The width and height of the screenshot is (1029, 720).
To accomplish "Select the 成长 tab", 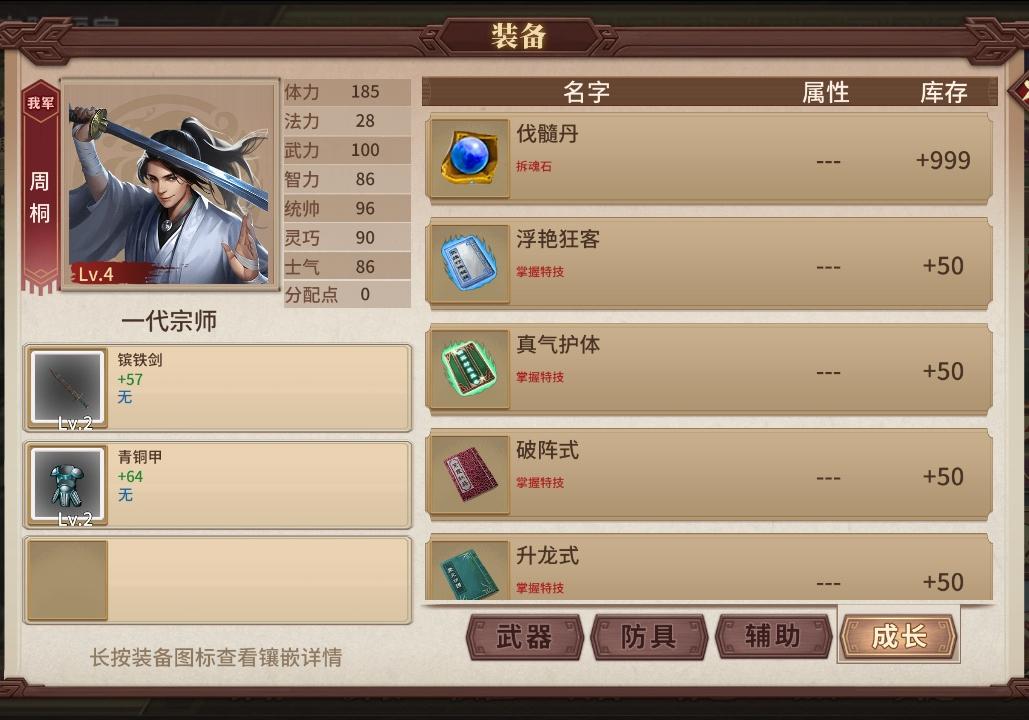I will coord(898,637).
